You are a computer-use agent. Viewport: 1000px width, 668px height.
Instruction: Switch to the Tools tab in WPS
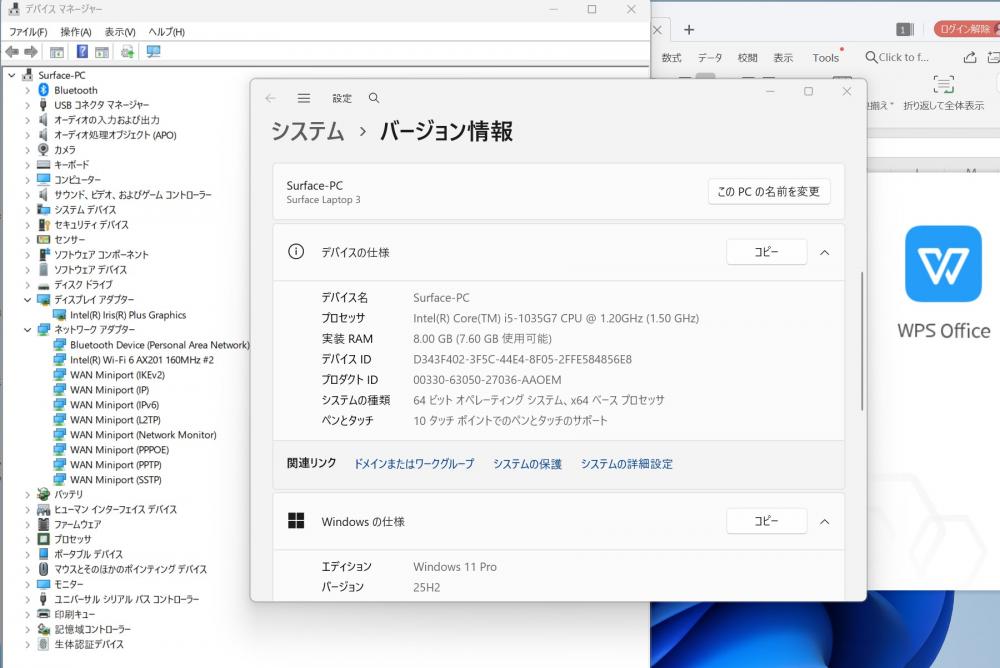[825, 58]
